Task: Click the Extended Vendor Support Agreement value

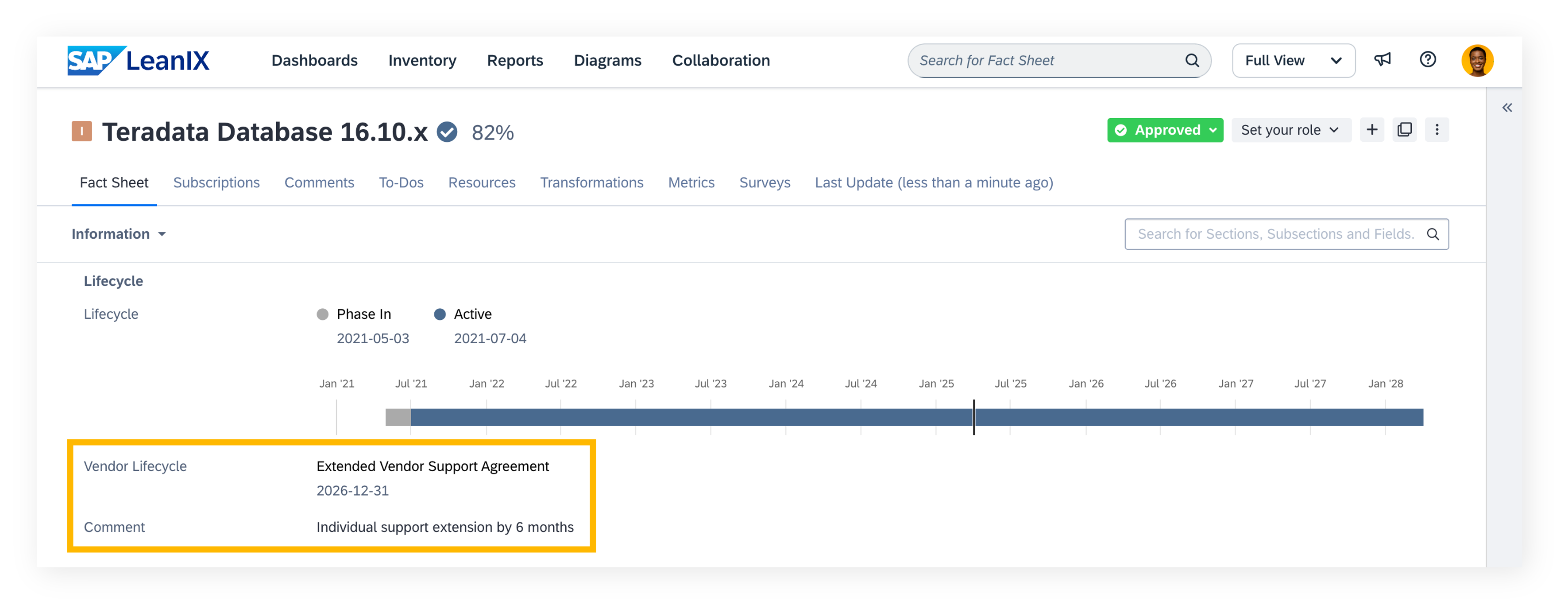Action: click(x=433, y=466)
